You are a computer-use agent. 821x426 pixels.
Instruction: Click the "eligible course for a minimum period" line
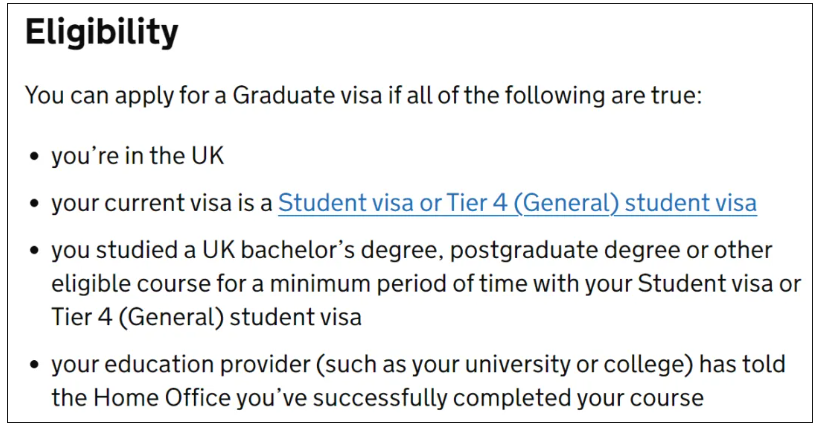tap(426, 284)
